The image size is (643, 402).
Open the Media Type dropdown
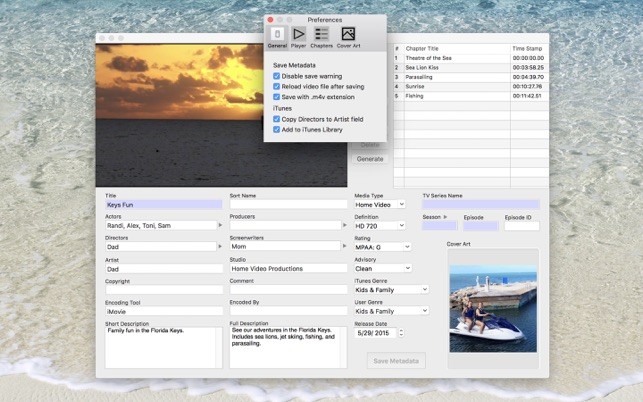380,204
